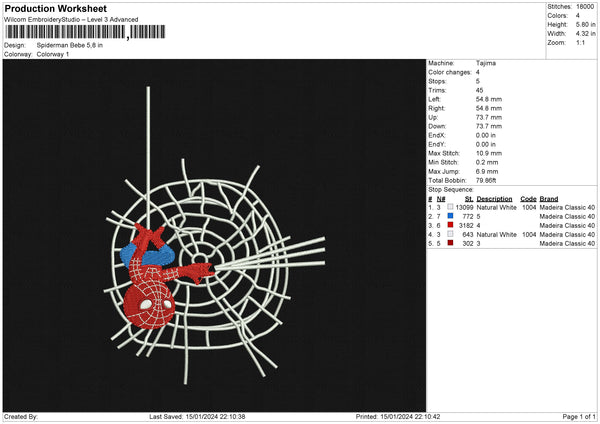Click stitch count 13099 in stop row 1
Screen dimensions: 600x424
[x=464, y=207]
